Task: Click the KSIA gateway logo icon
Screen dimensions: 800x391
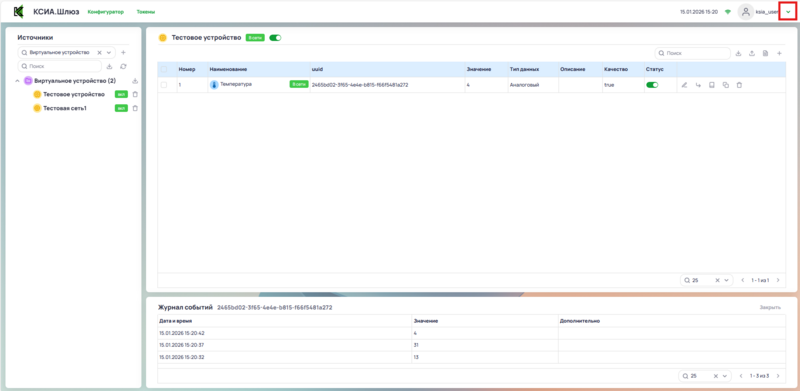Action: pyautogui.click(x=19, y=11)
